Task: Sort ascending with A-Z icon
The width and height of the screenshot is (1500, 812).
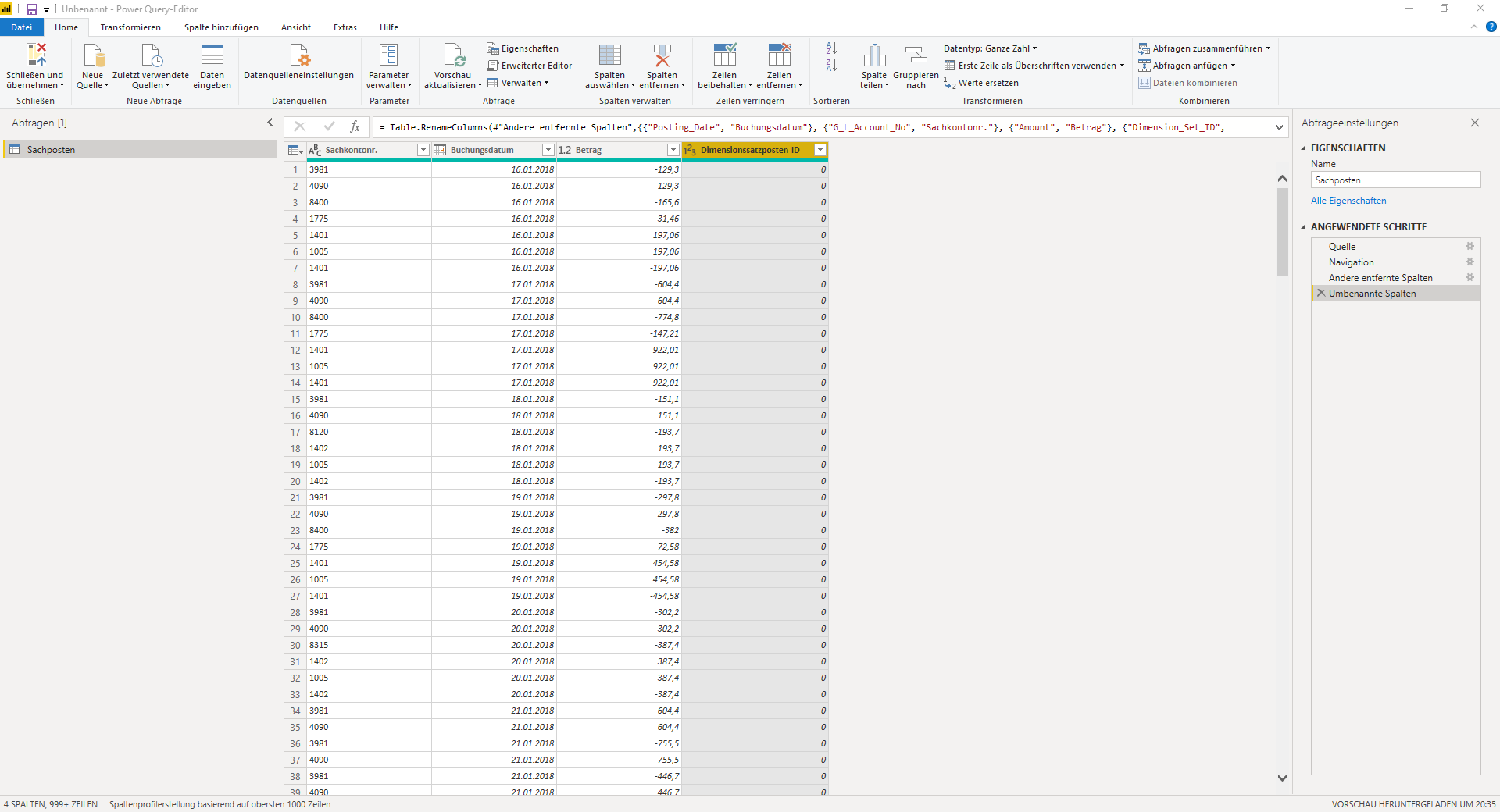Action: (x=831, y=48)
